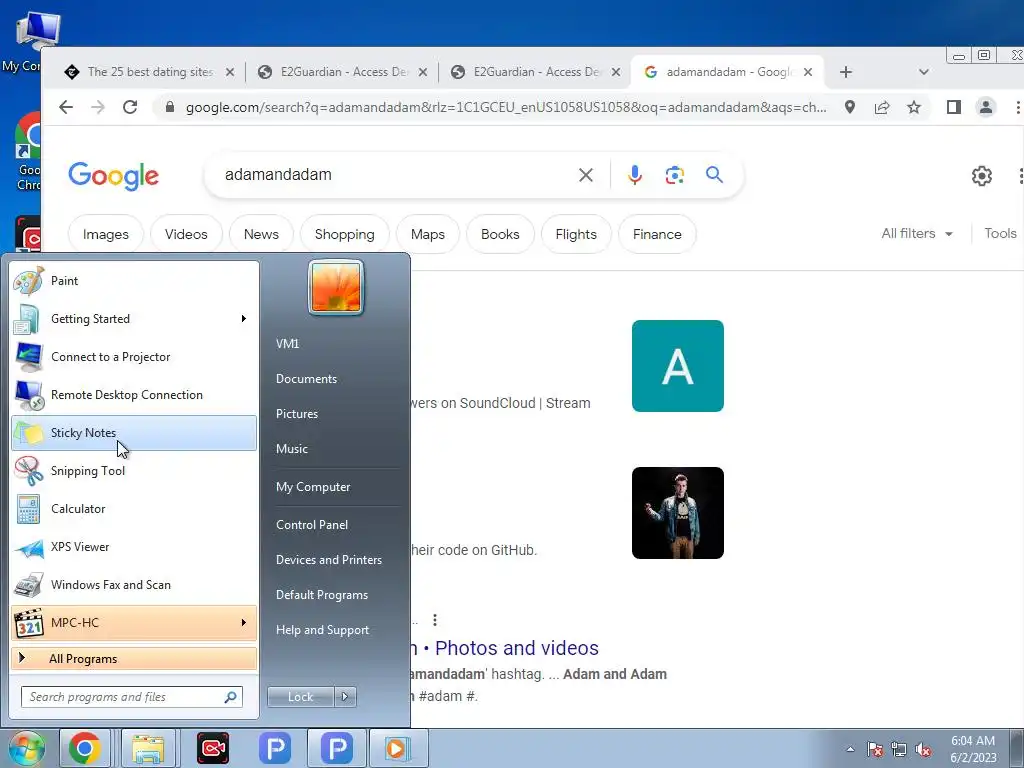1024x768 pixels.
Task: Click the Google search magnifier button
Action: (714, 175)
